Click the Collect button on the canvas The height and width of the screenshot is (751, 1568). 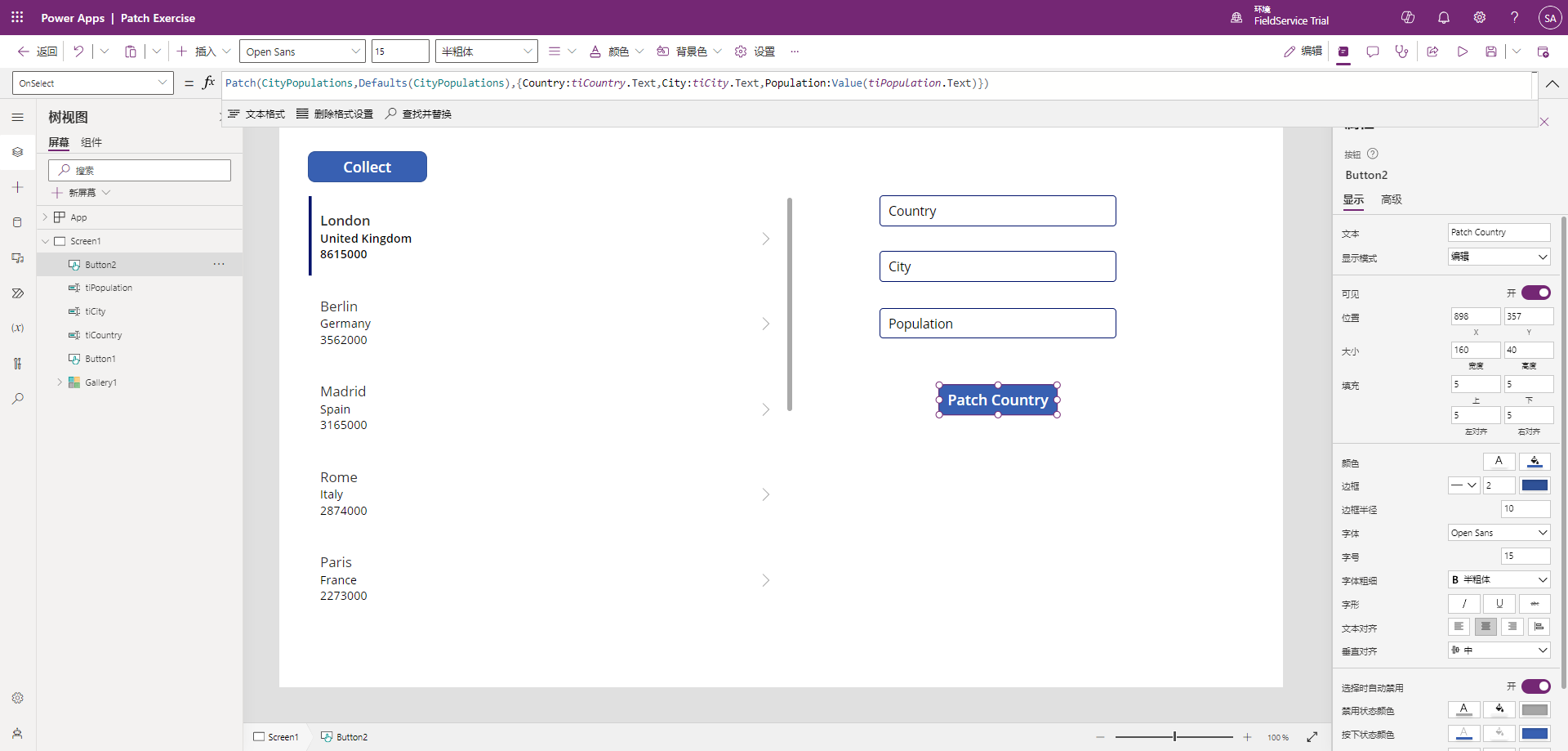coord(367,167)
